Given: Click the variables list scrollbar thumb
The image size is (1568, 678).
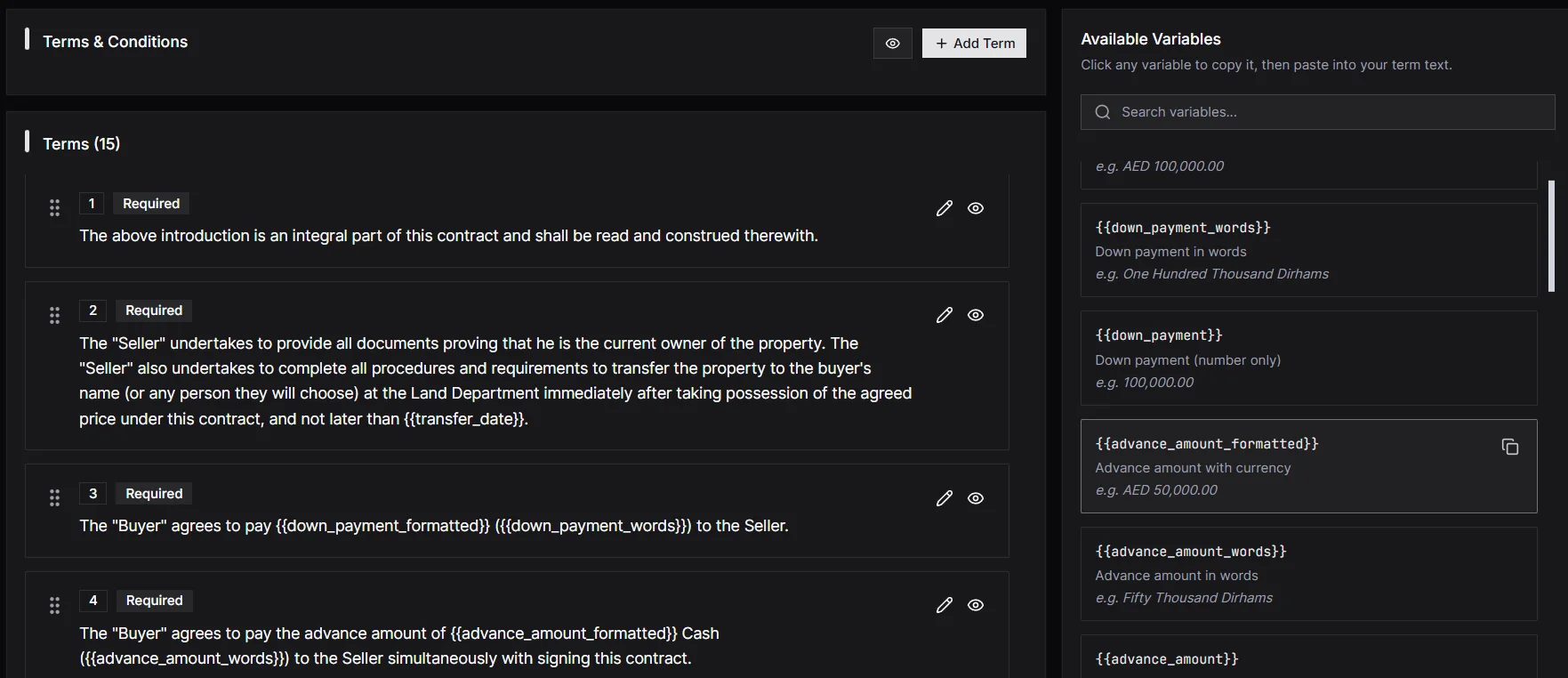Looking at the screenshot, I should point(1551,236).
